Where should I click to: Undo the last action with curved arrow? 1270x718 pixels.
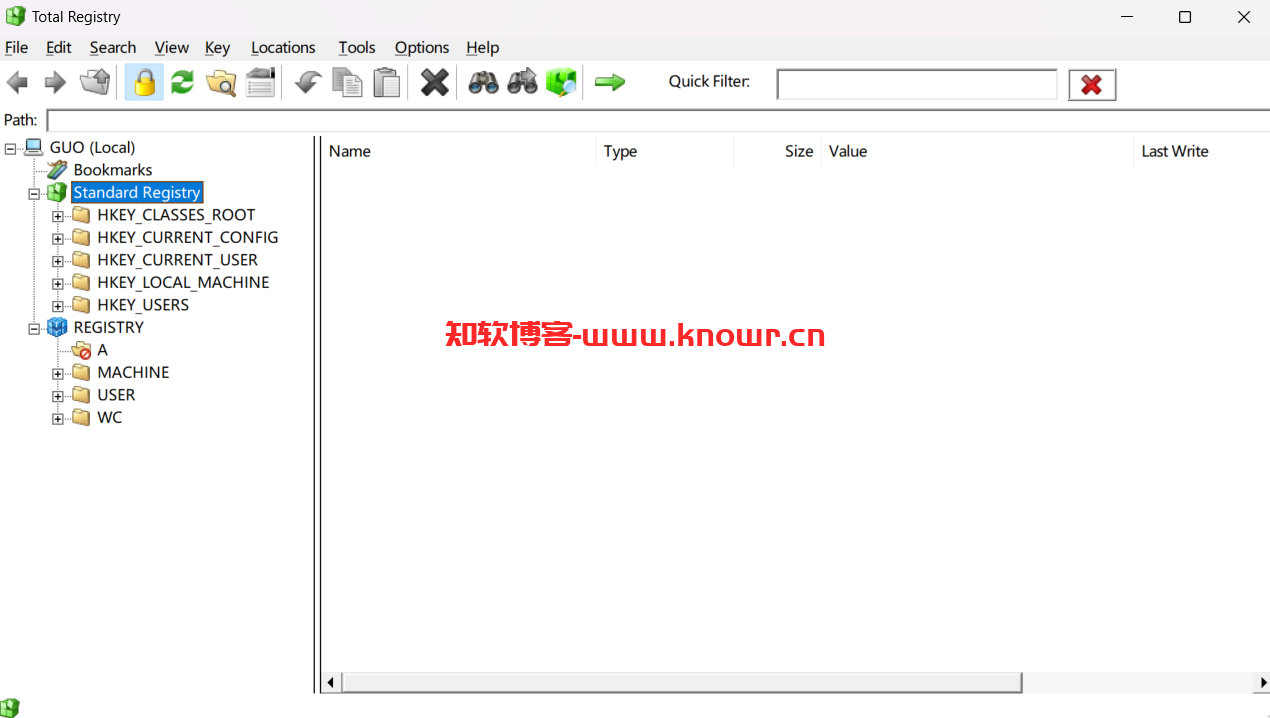(x=308, y=82)
